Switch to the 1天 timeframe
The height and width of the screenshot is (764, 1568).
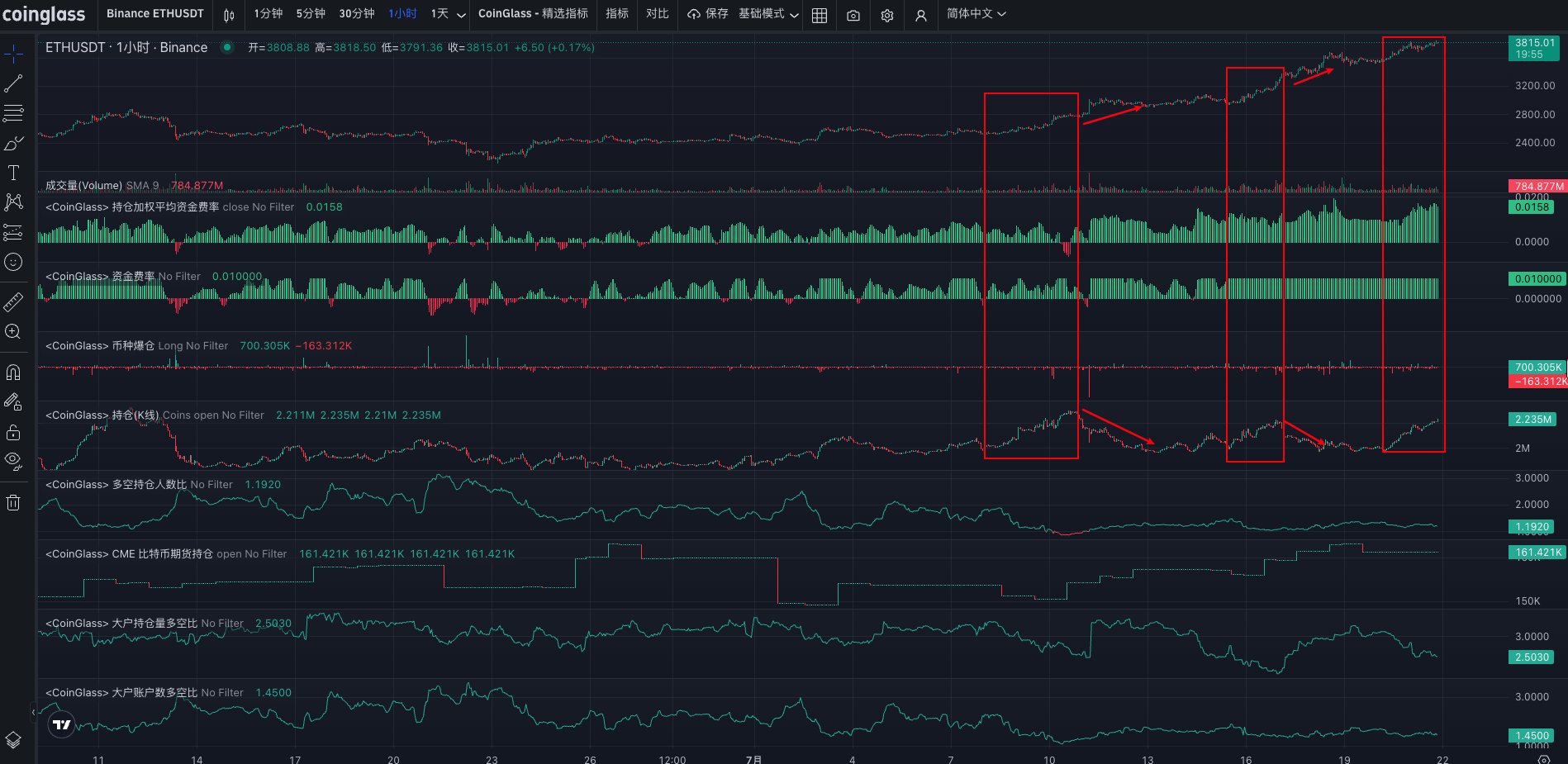pos(440,14)
